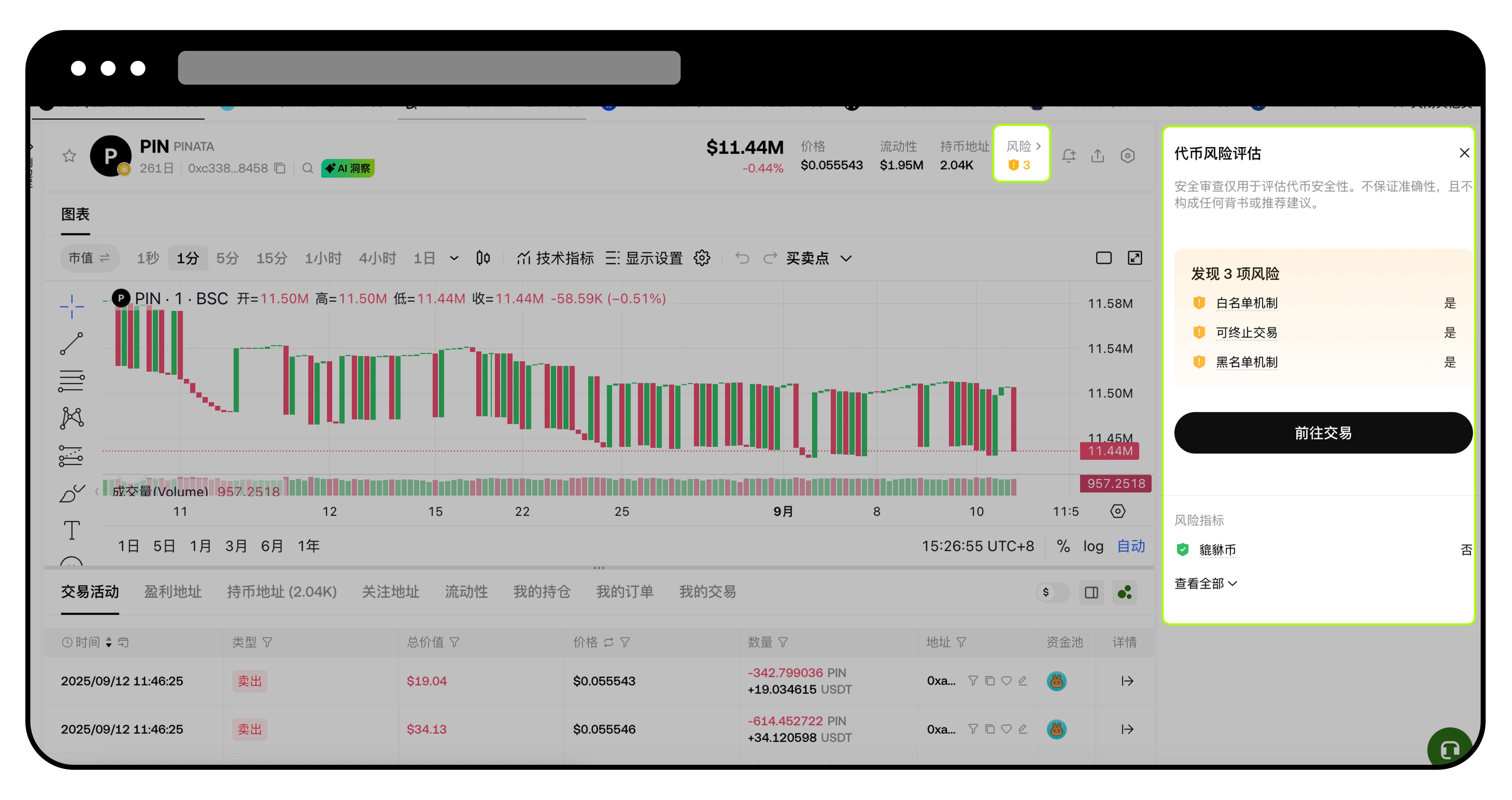Select the 1日 interval
The height and width of the screenshot is (800, 1512).
(x=424, y=258)
